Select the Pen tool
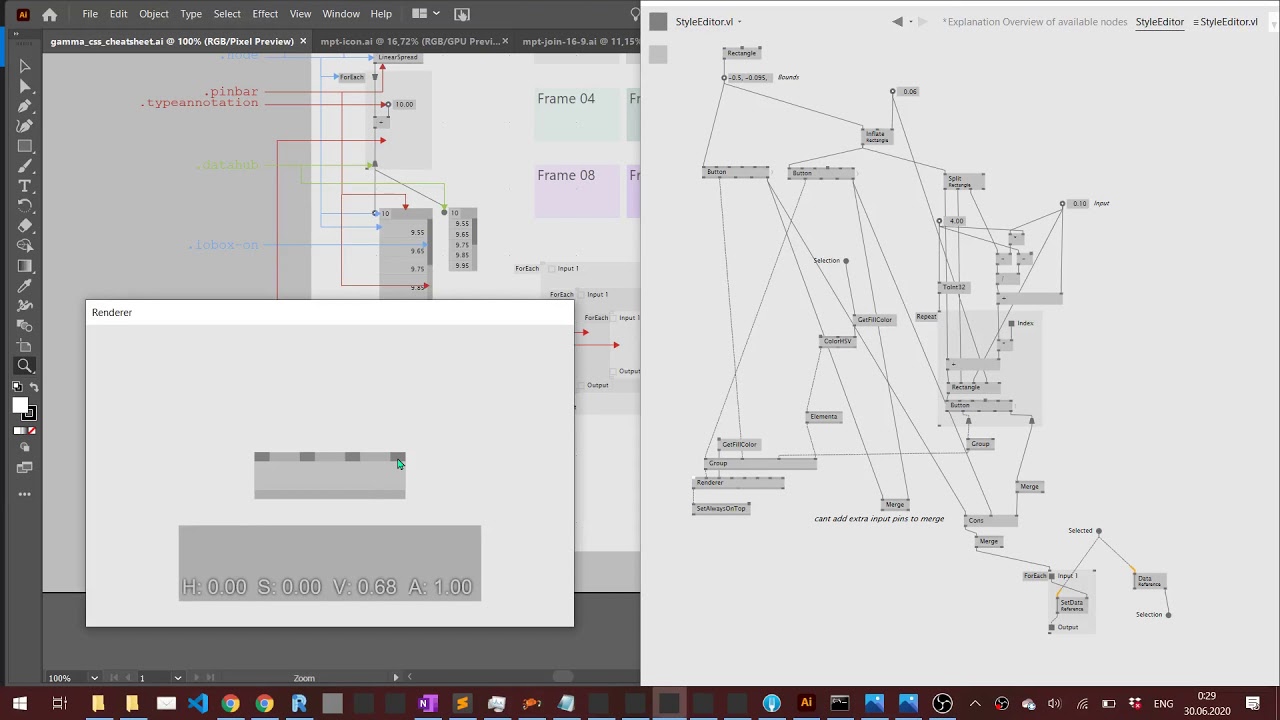 click(x=25, y=106)
